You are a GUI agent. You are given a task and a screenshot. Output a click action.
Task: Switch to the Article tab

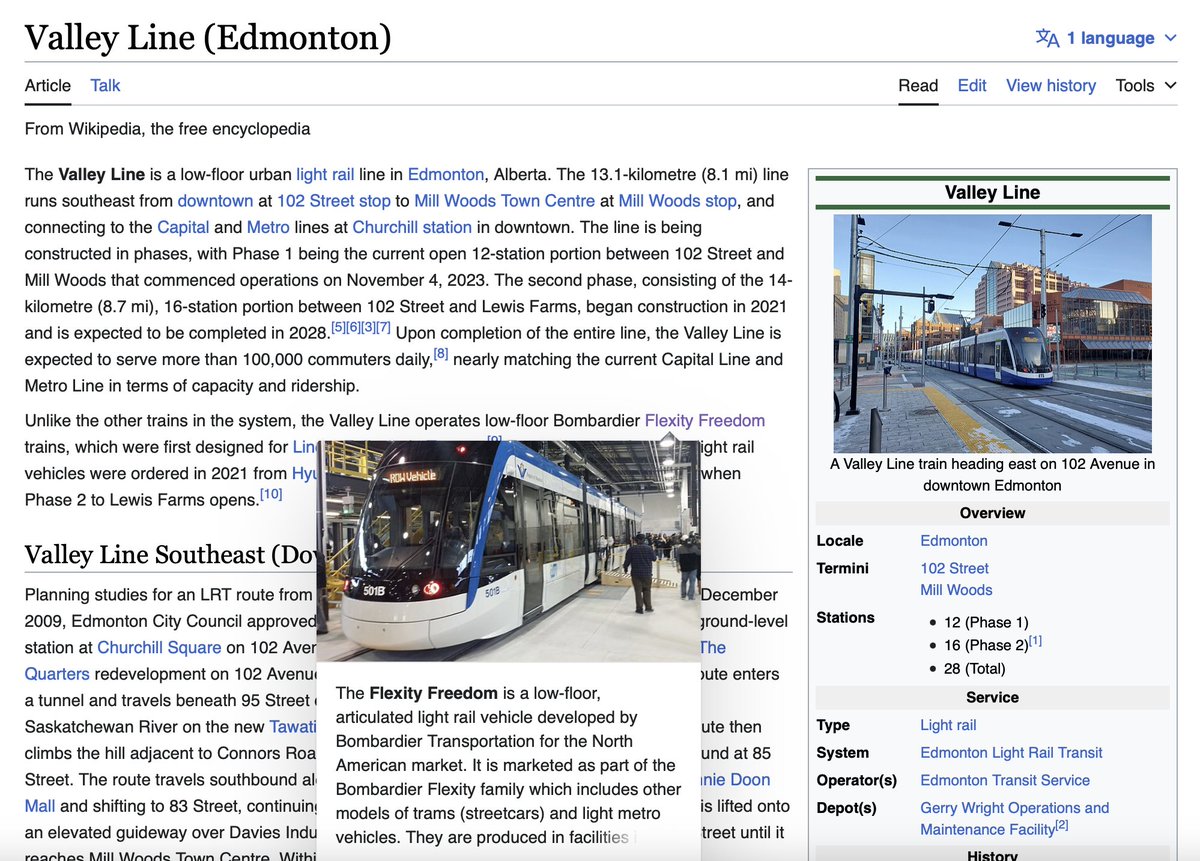[48, 86]
